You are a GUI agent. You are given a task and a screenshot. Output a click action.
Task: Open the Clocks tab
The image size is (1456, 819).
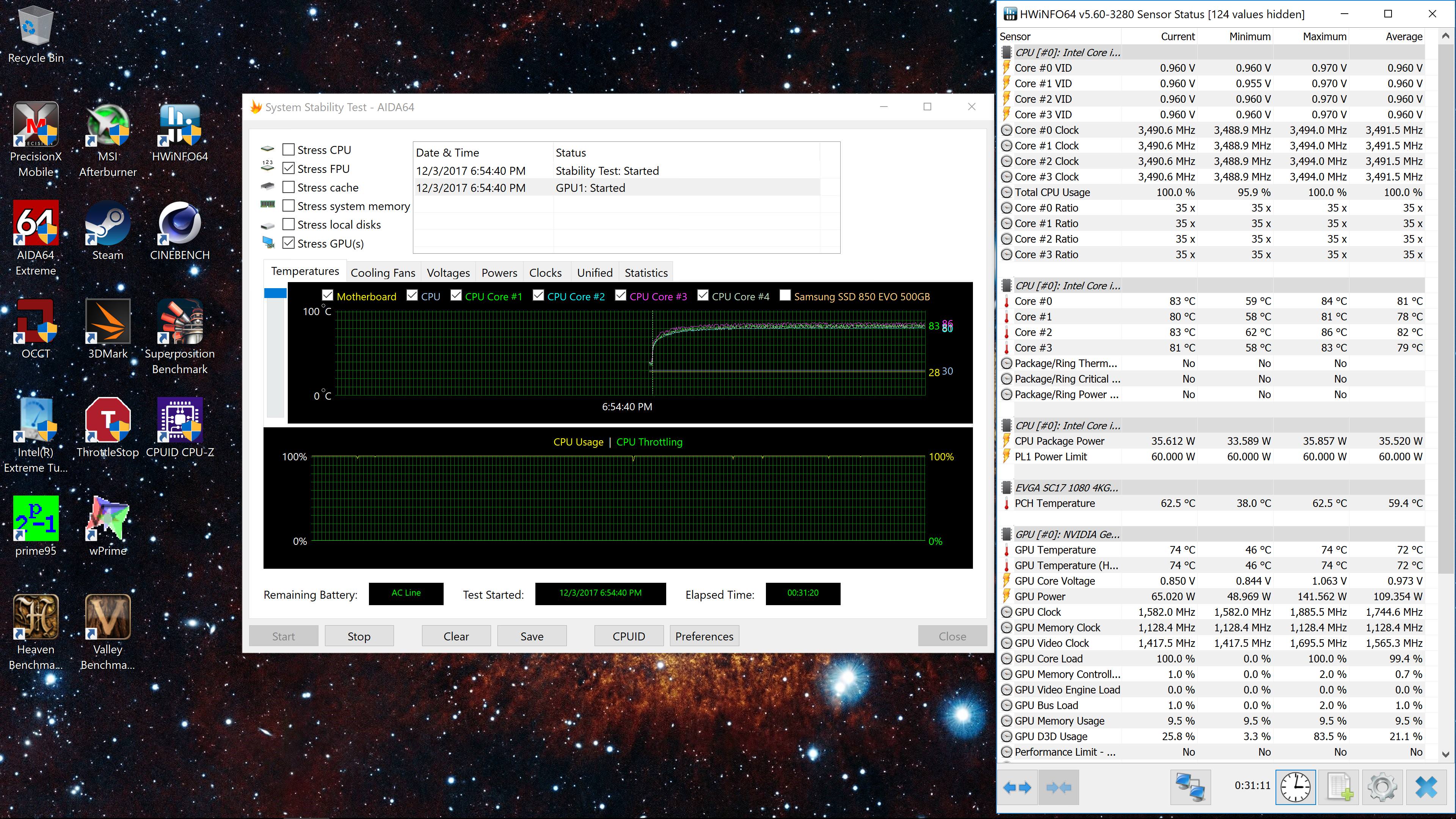[x=546, y=273]
